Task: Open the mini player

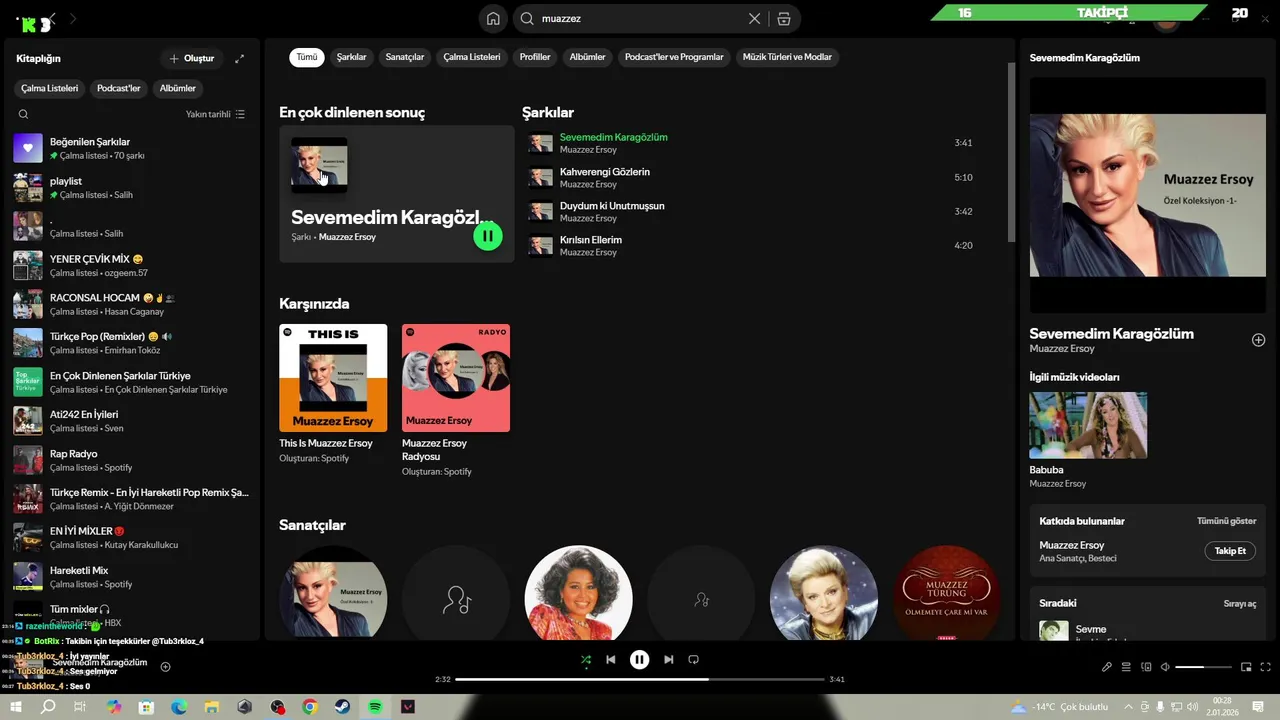Action: [x=1246, y=667]
